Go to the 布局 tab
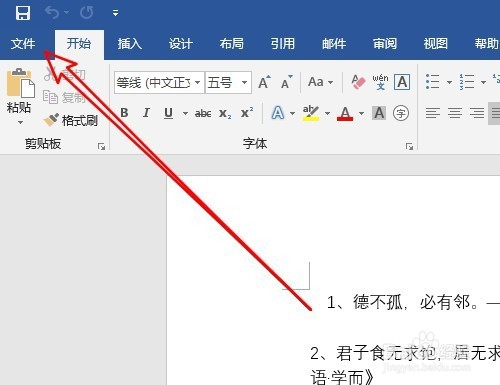This screenshot has height=385, width=500. point(232,44)
